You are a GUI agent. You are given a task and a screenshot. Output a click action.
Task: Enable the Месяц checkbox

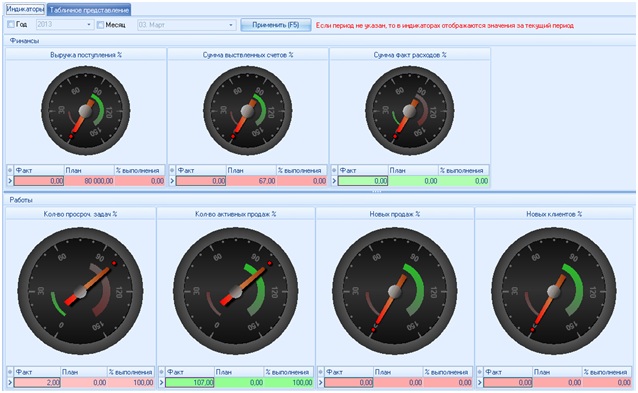pyautogui.click(x=101, y=25)
